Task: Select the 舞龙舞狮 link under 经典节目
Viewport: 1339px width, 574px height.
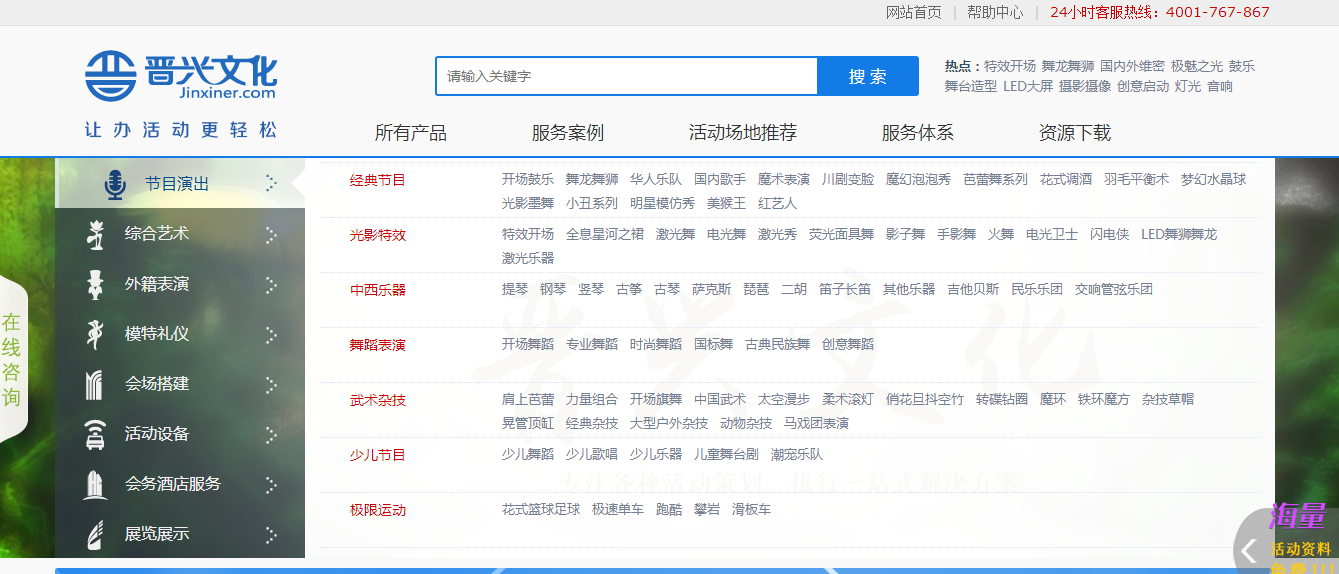Action: coord(591,180)
